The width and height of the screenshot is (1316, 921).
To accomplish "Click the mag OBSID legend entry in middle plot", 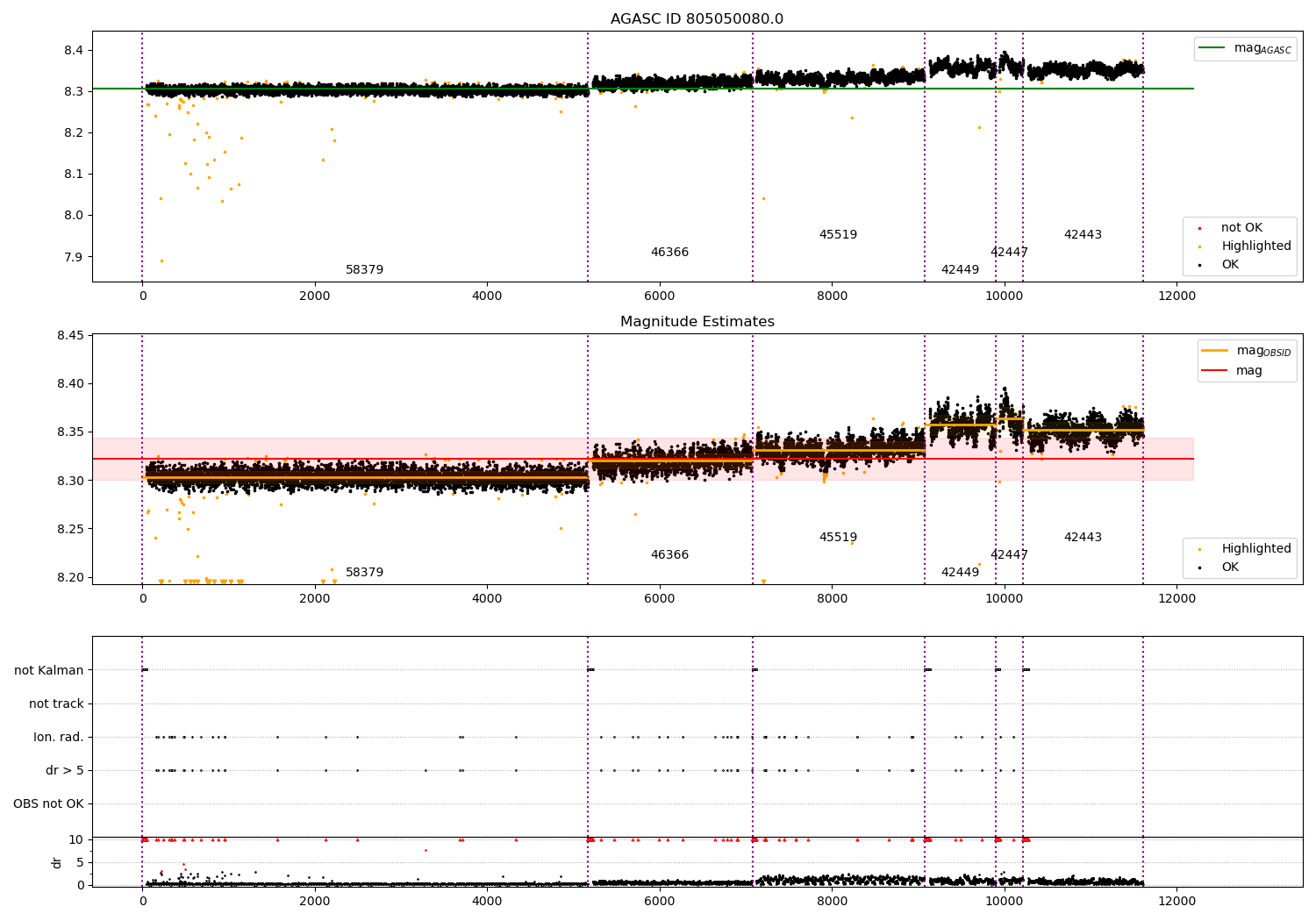I will pos(1247,351).
